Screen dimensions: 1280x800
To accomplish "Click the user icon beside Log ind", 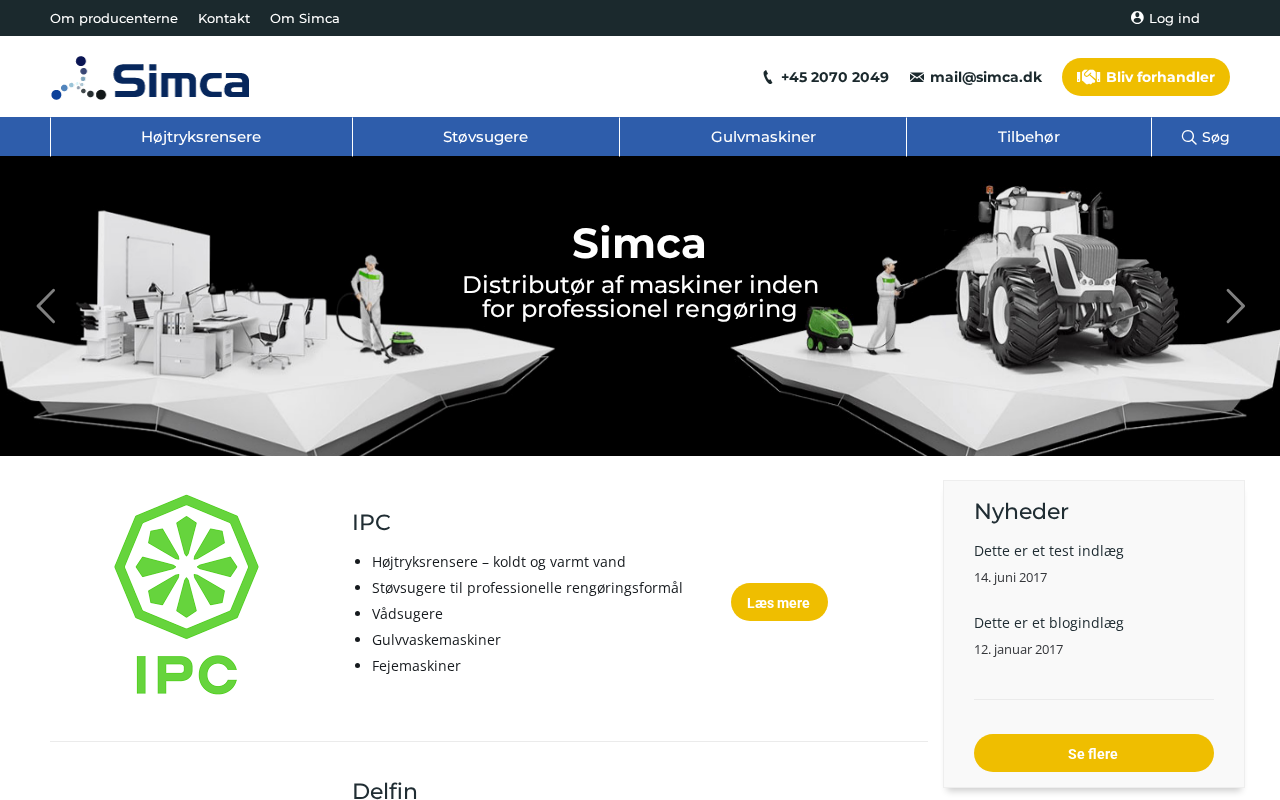I will point(1137,18).
